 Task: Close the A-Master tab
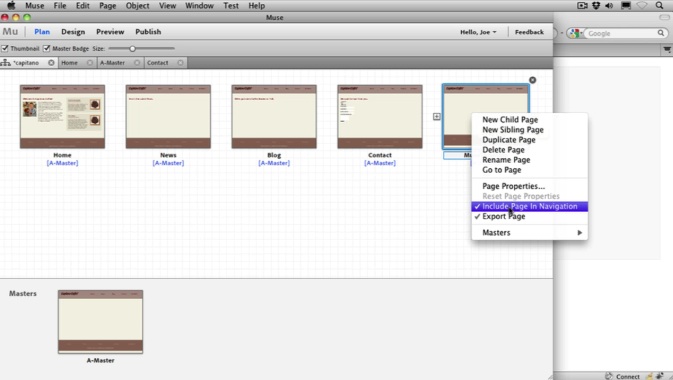point(137,63)
